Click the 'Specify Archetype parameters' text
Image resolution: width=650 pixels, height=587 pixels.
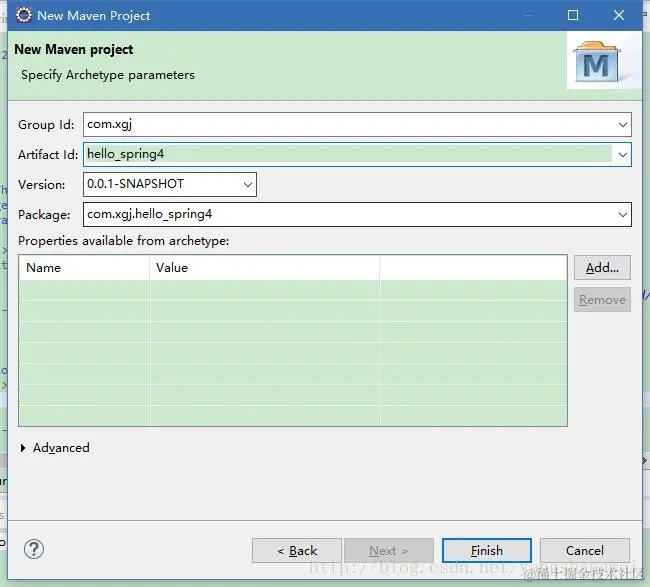pos(108,75)
